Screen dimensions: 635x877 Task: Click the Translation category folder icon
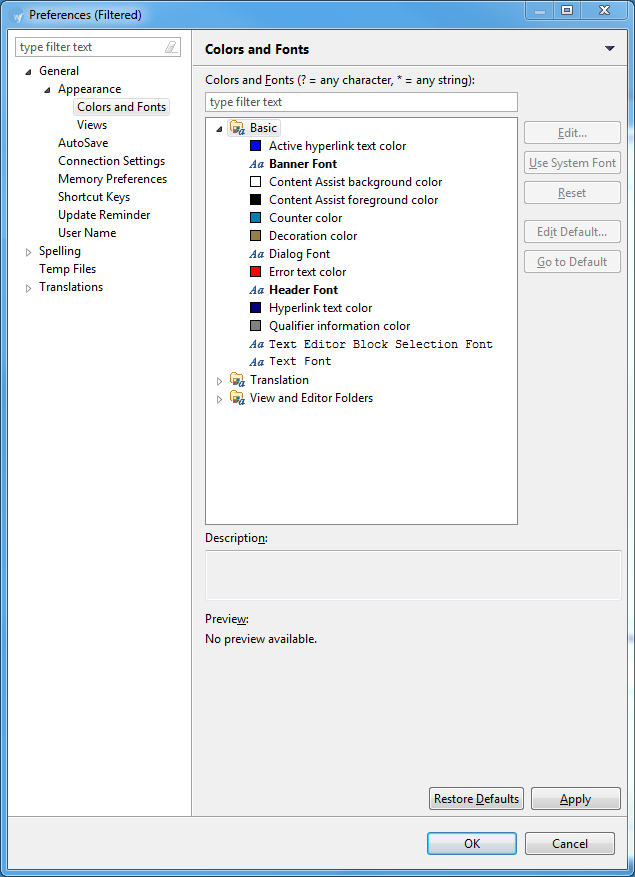point(237,380)
